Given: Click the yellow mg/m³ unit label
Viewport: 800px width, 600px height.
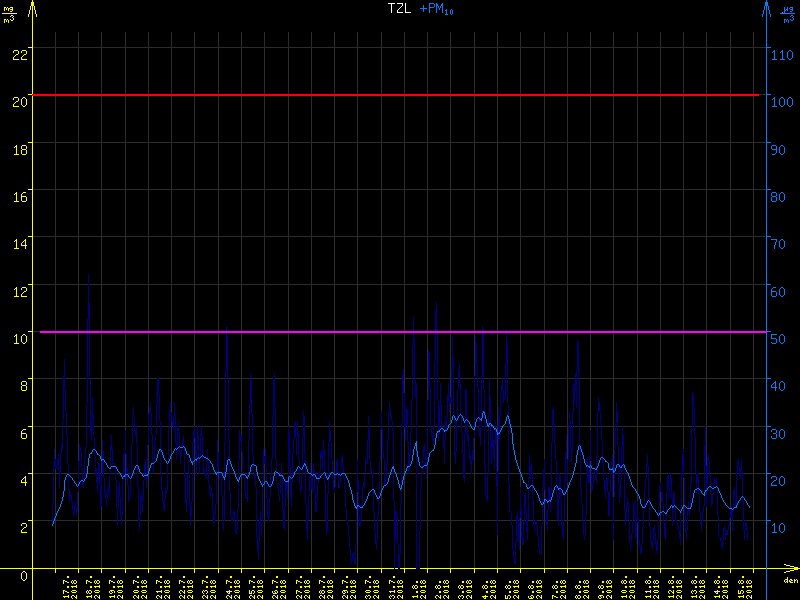Looking at the screenshot, I should (x=10, y=14).
